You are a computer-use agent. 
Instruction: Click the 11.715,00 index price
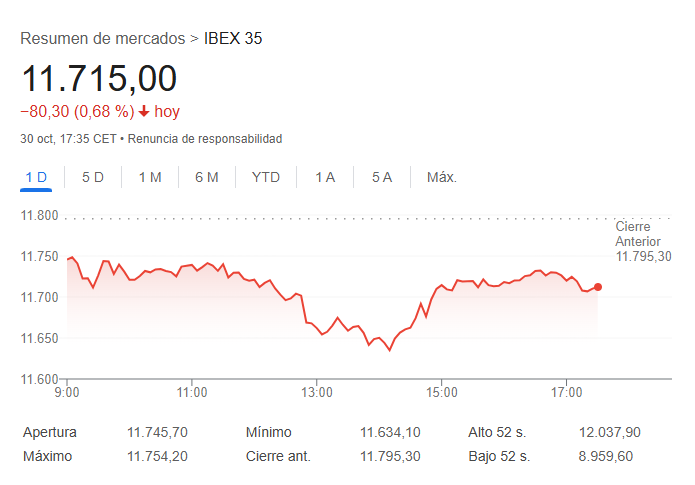[99, 78]
